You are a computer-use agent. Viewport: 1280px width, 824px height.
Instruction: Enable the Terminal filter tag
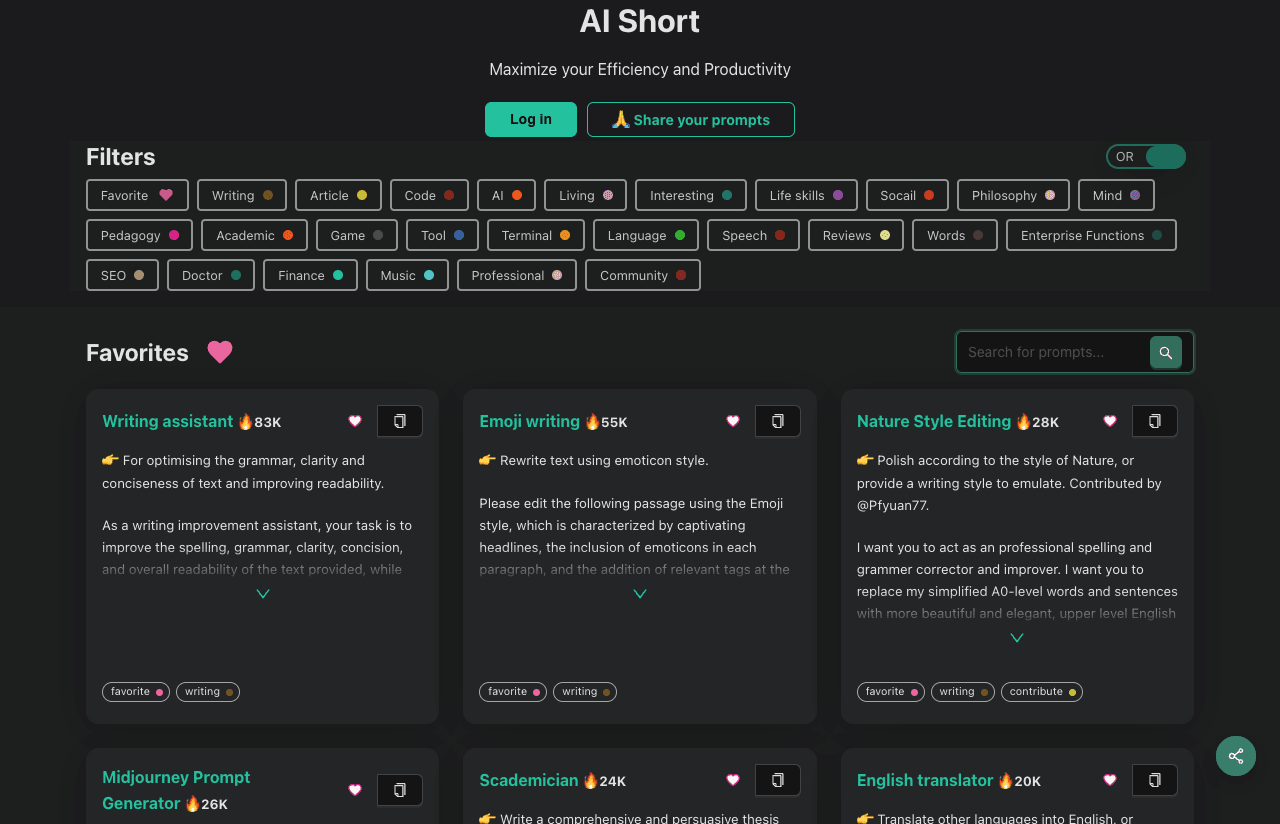pos(536,235)
